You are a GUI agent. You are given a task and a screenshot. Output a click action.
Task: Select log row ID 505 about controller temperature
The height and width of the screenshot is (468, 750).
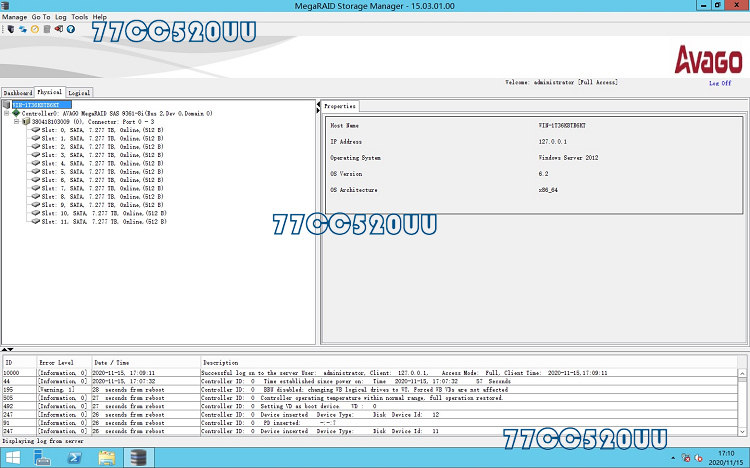click(370, 398)
